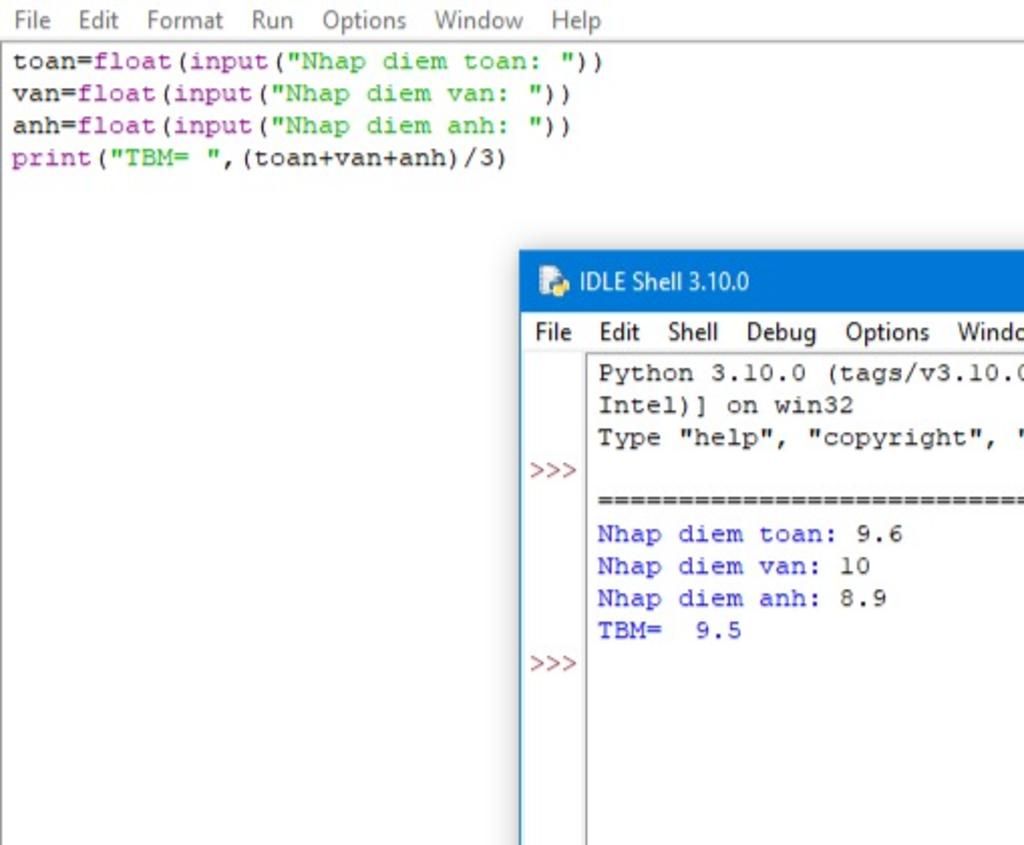Click the "Intel)] on win32" line
Screen dimensions: 1024x845
click(726, 406)
